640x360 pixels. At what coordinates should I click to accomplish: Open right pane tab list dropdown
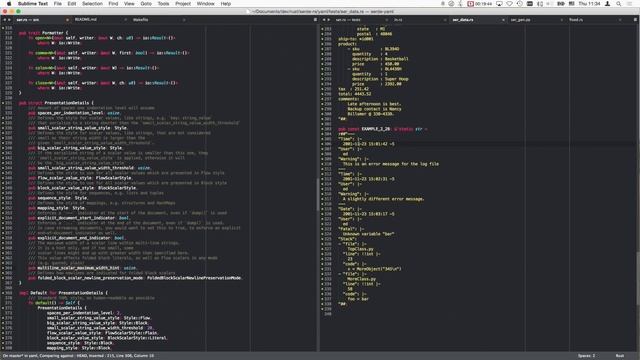pyautogui.click(x=636, y=20)
